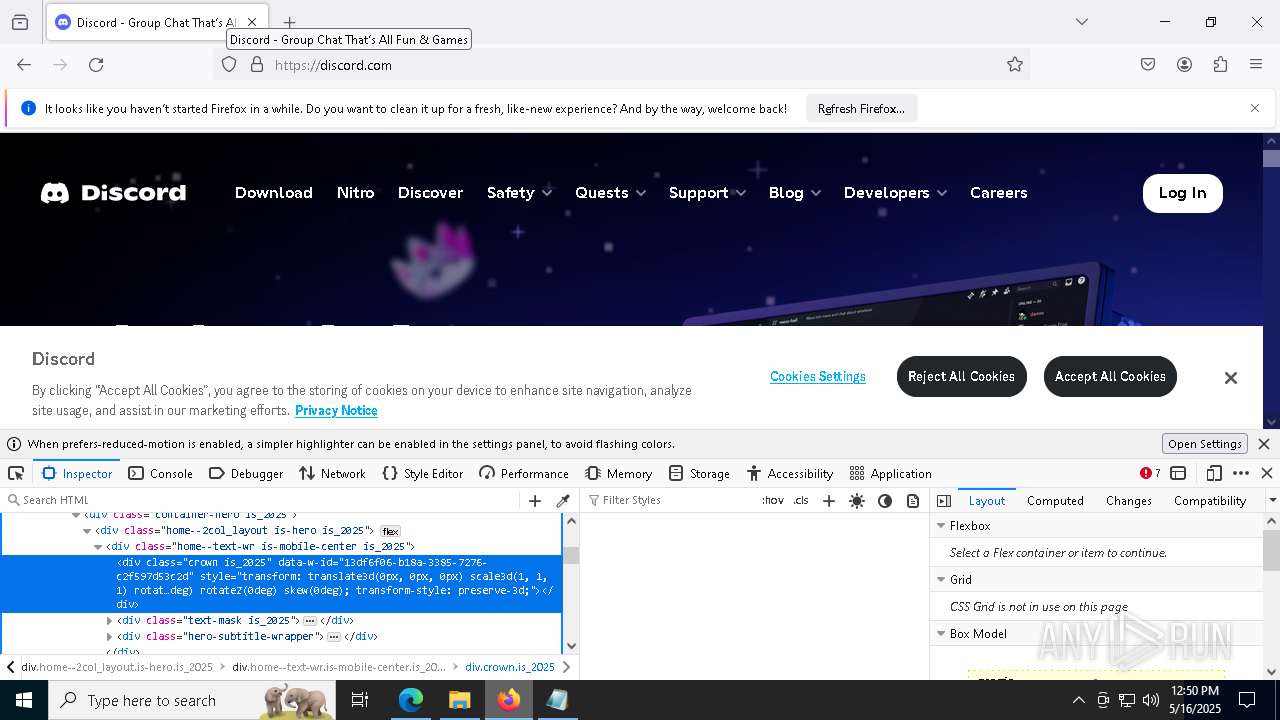Collapse the Grid section

941,580
